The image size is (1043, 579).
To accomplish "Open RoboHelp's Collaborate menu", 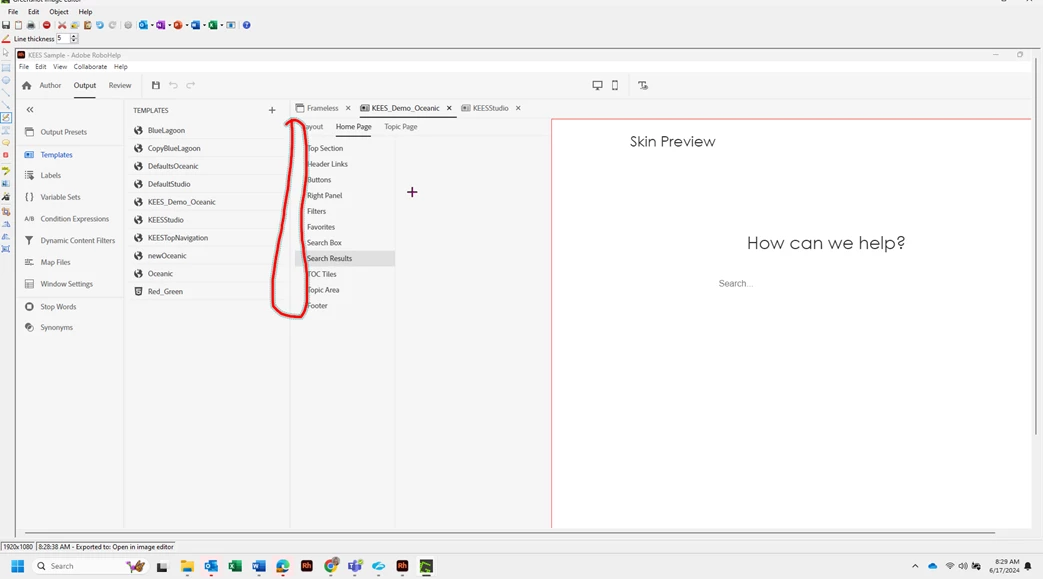I will [90, 67].
